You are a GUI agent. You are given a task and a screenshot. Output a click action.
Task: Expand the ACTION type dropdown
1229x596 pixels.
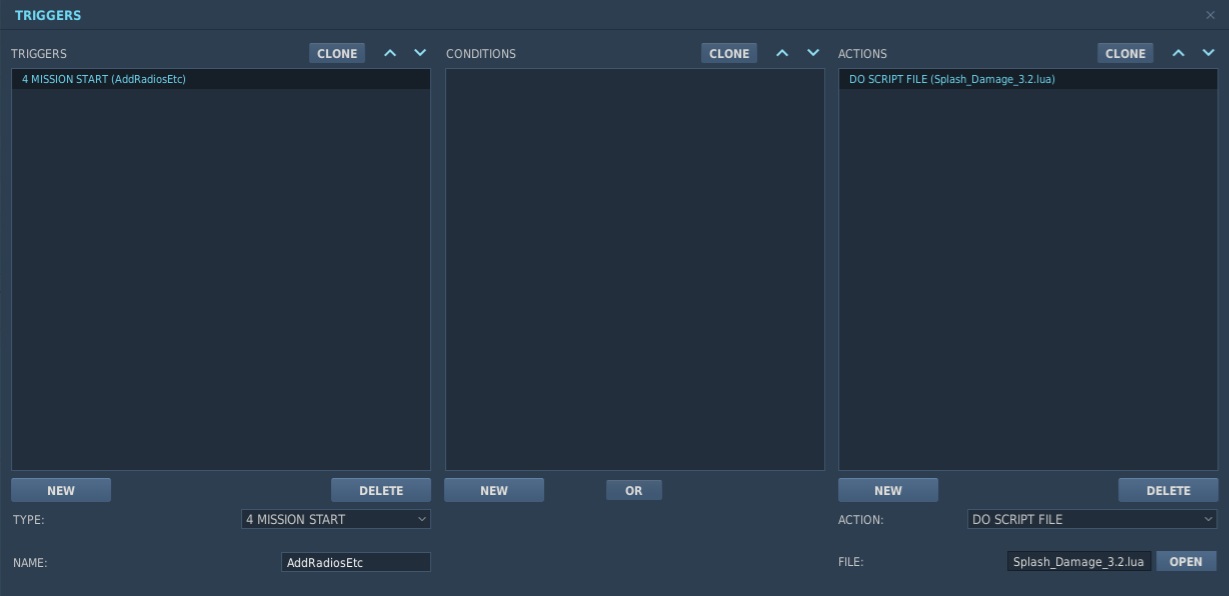(1092, 519)
